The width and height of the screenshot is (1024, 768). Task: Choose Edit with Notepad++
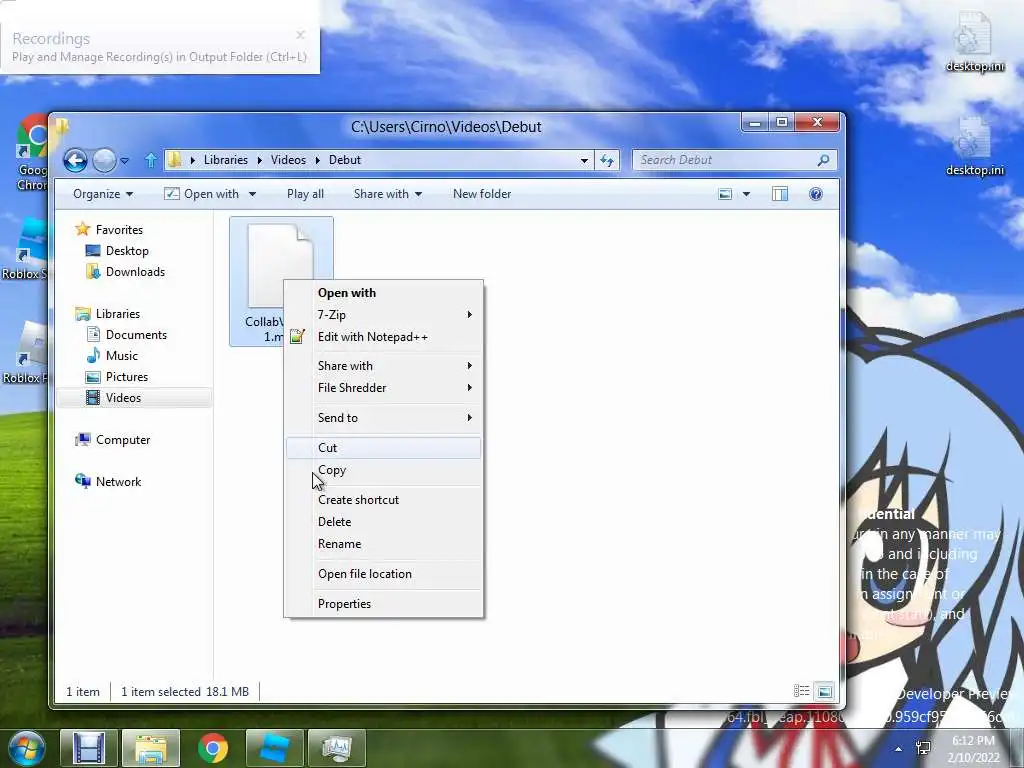tap(384, 337)
